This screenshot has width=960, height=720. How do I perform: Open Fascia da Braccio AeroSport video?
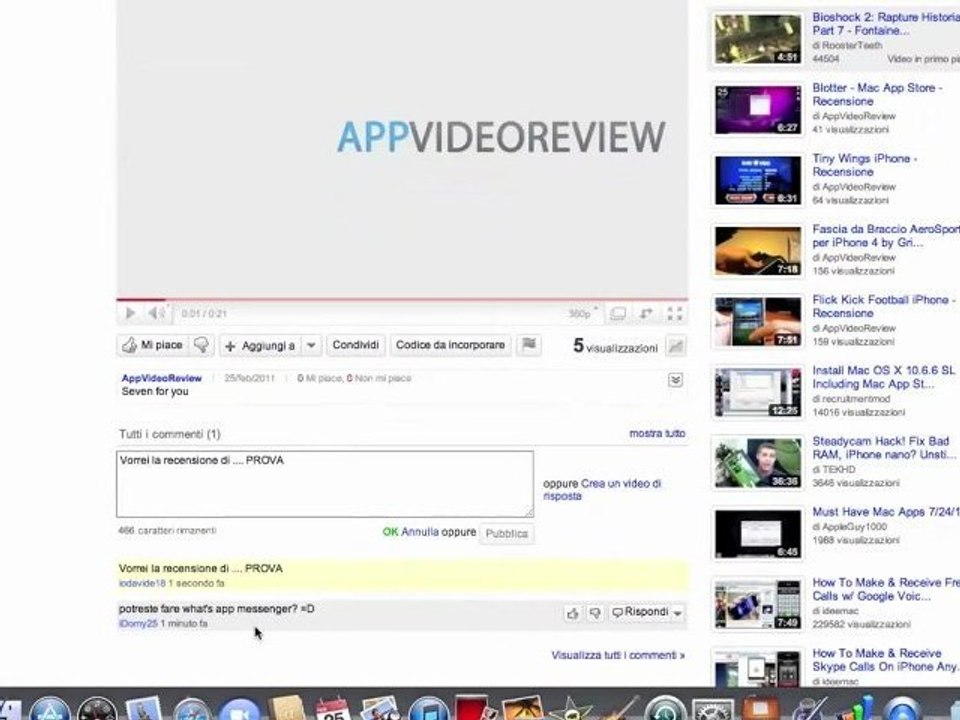pyautogui.click(x=886, y=236)
